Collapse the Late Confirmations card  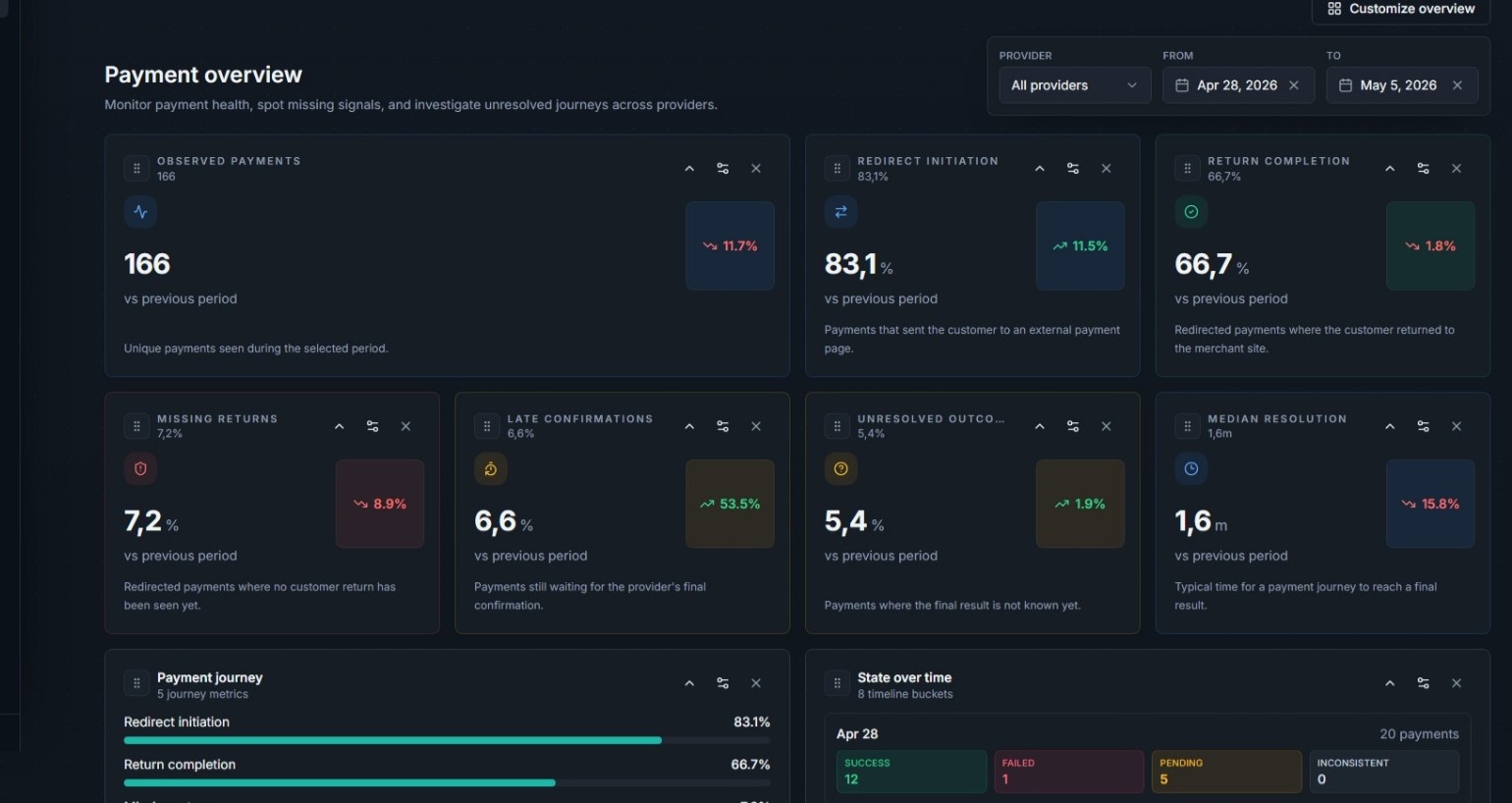coord(689,426)
